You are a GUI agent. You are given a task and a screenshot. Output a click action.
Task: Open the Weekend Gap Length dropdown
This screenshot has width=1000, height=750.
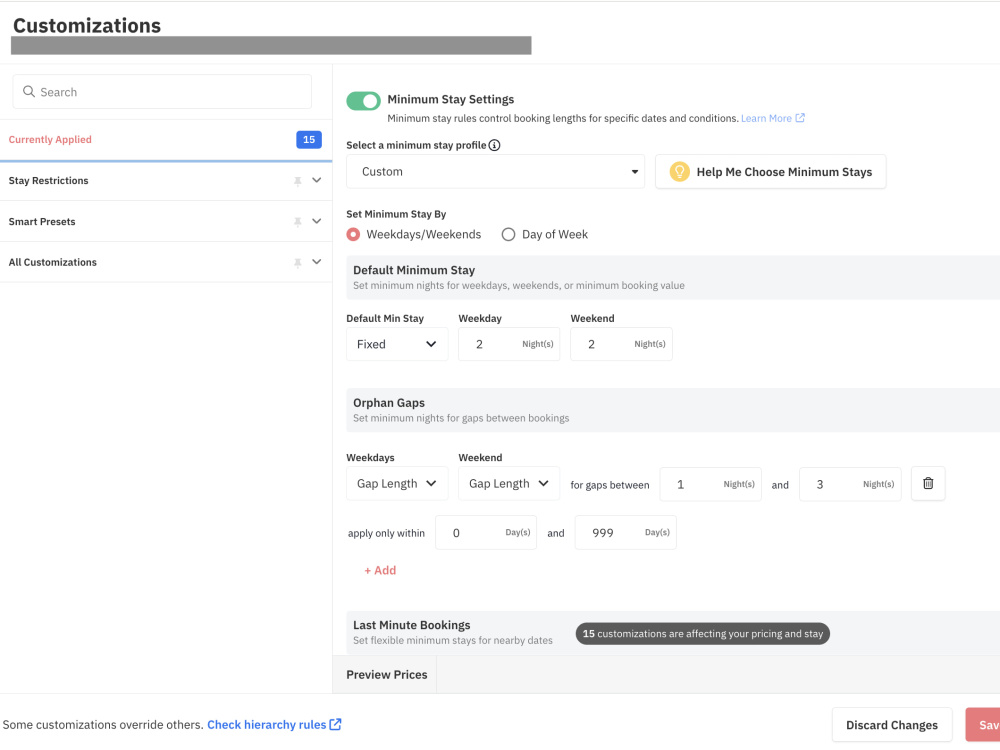pos(509,483)
